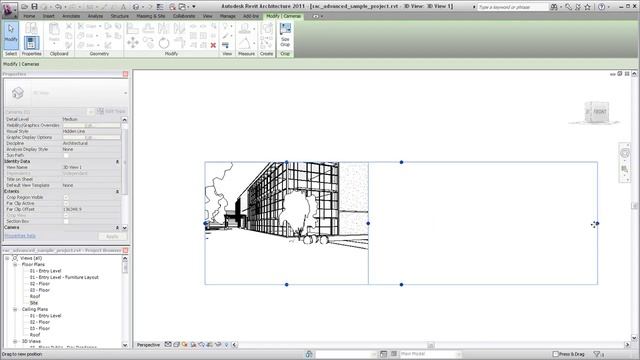Screen dimensions: 640x360
Task: Click the Mirror Pick Axis tool
Action: (x=164, y=28)
